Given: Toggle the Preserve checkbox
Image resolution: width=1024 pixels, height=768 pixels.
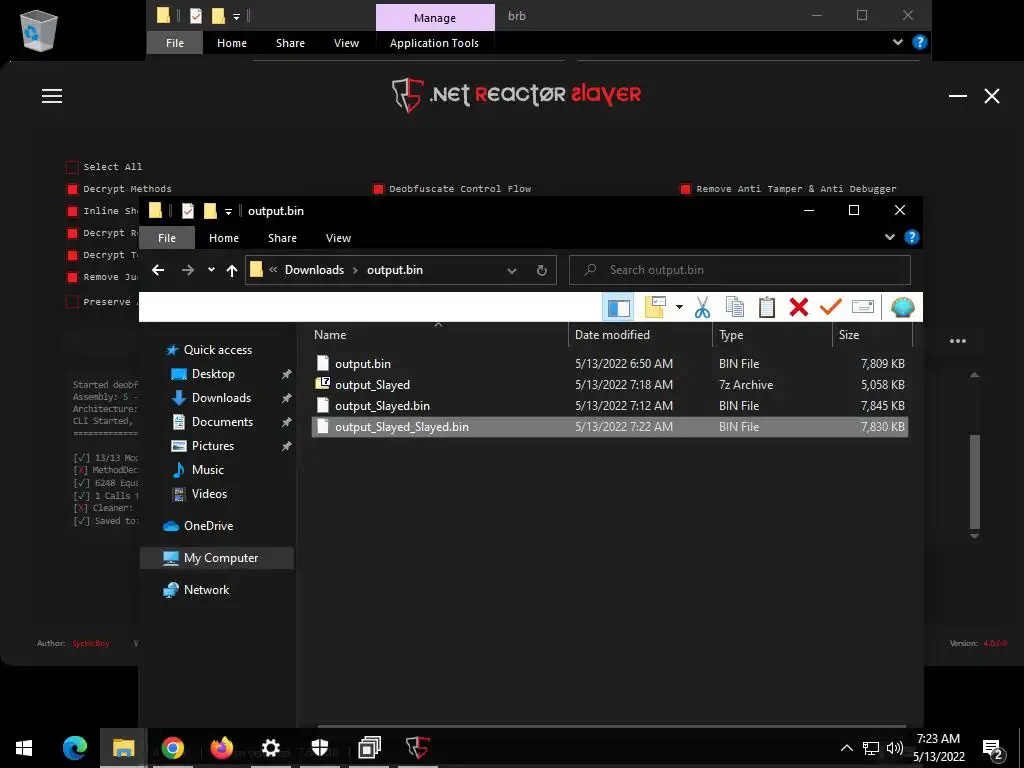Looking at the screenshot, I should pos(72,302).
